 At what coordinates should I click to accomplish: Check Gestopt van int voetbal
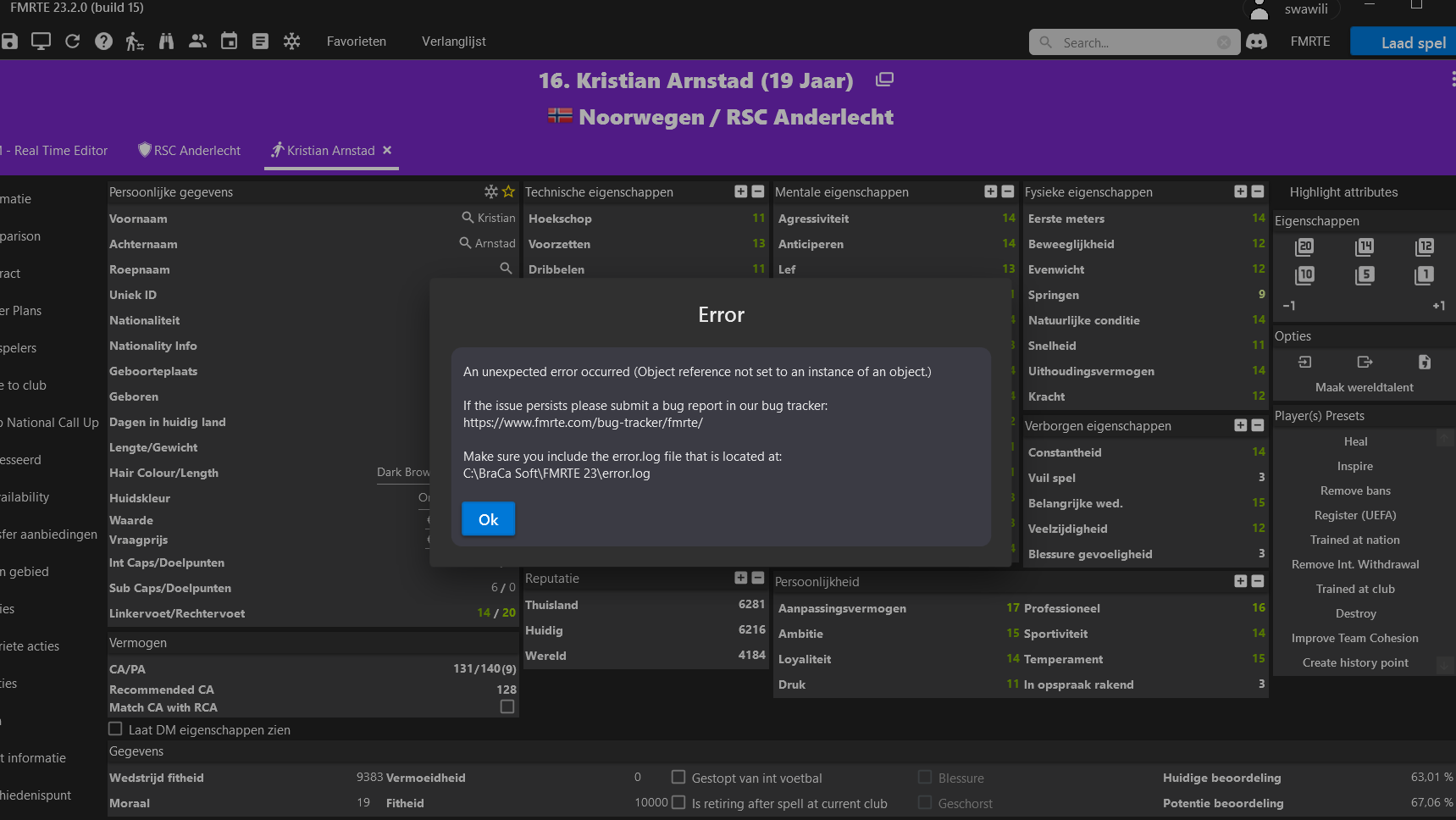[x=678, y=777]
